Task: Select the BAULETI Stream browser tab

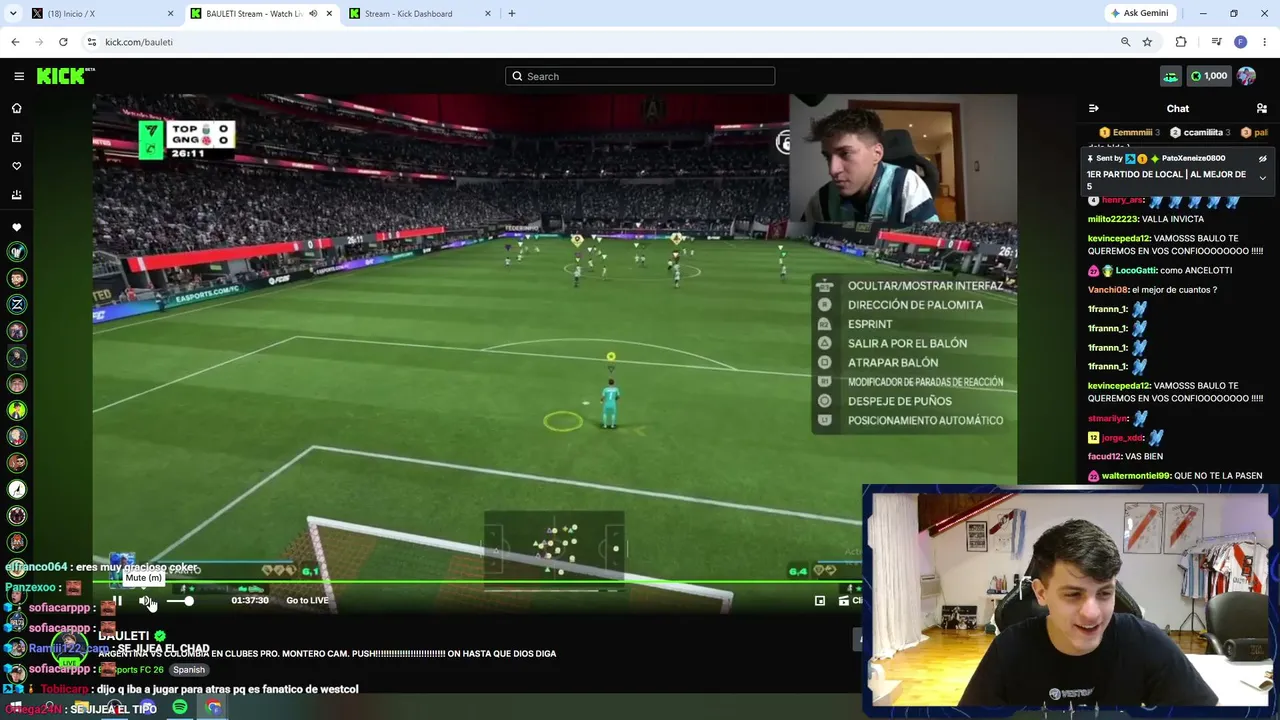Action: [x=262, y=14]
